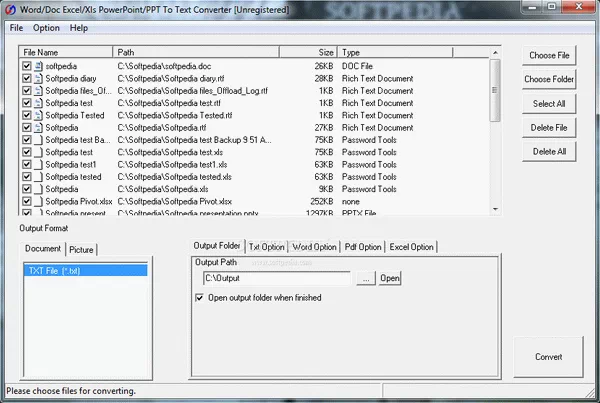Open the Pdf Option tab
The image size is (600, 403).
coord(363,247)
